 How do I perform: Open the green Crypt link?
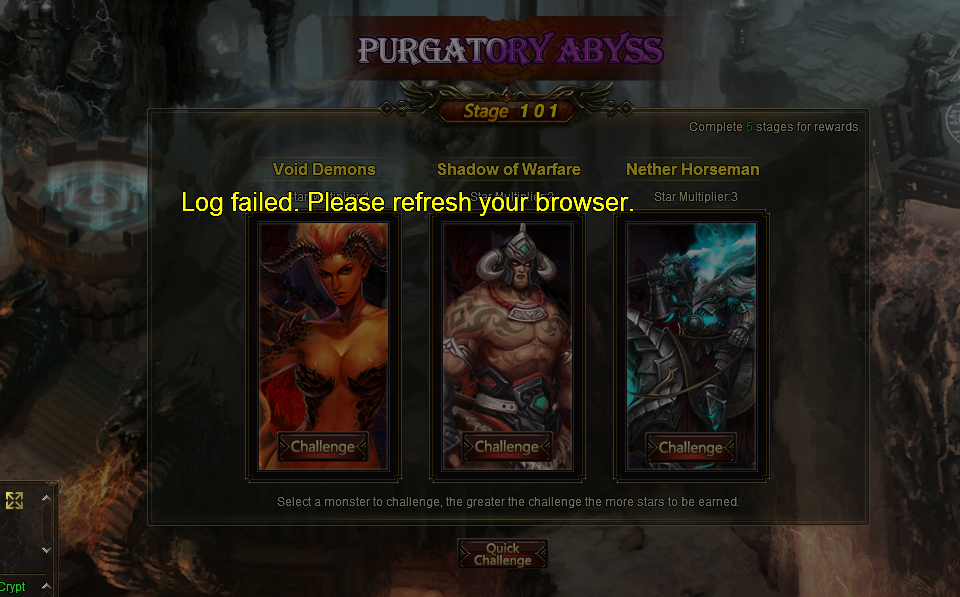[12, 587]
